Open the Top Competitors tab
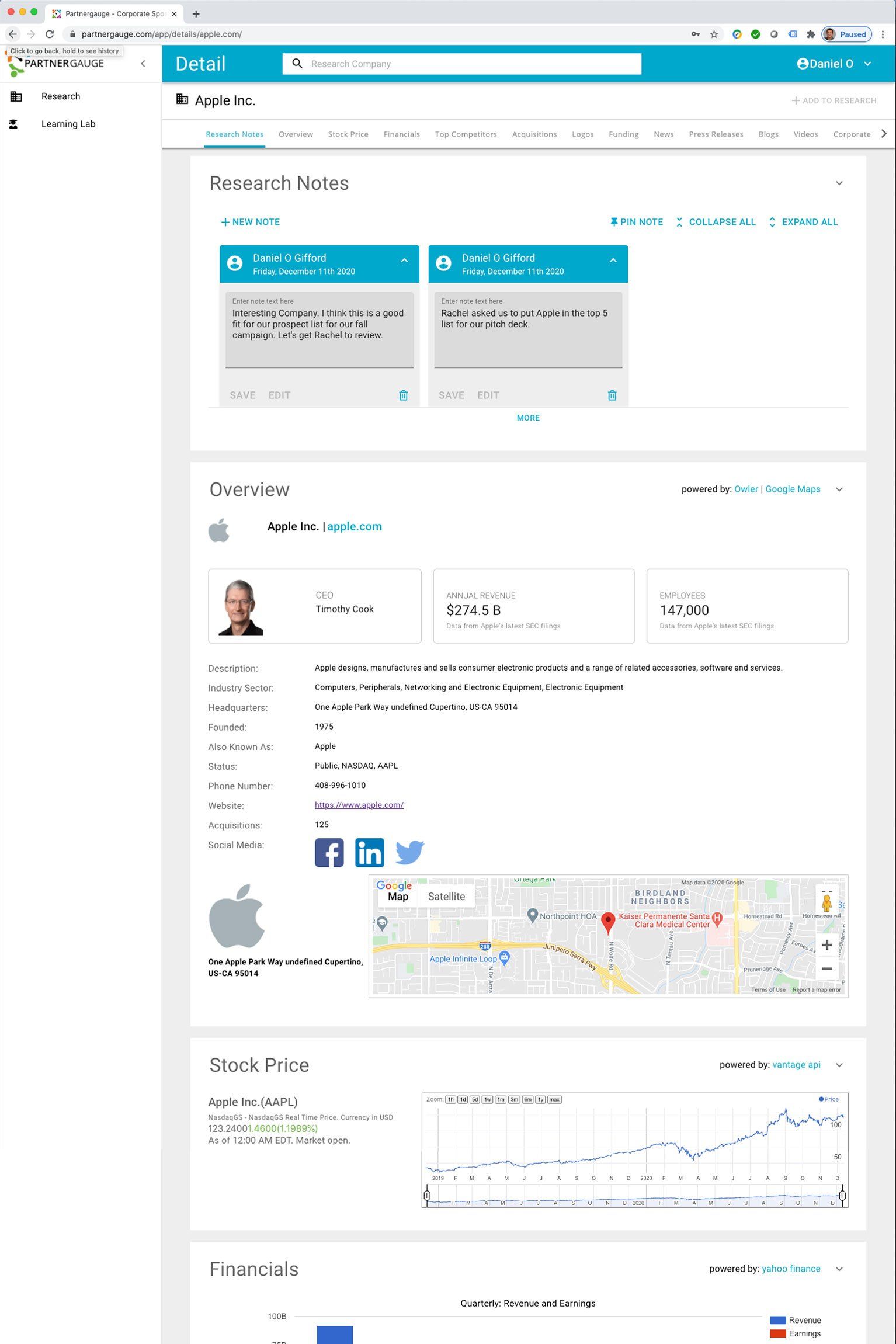 click(466, 134)
